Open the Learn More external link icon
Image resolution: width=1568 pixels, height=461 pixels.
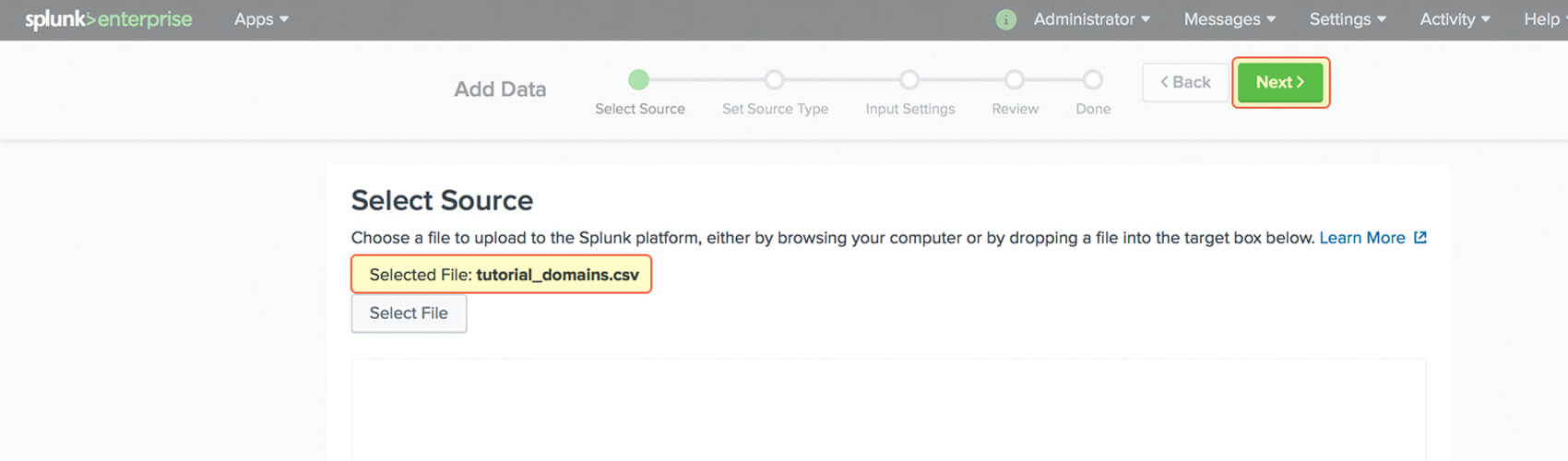pos(1420,238)
